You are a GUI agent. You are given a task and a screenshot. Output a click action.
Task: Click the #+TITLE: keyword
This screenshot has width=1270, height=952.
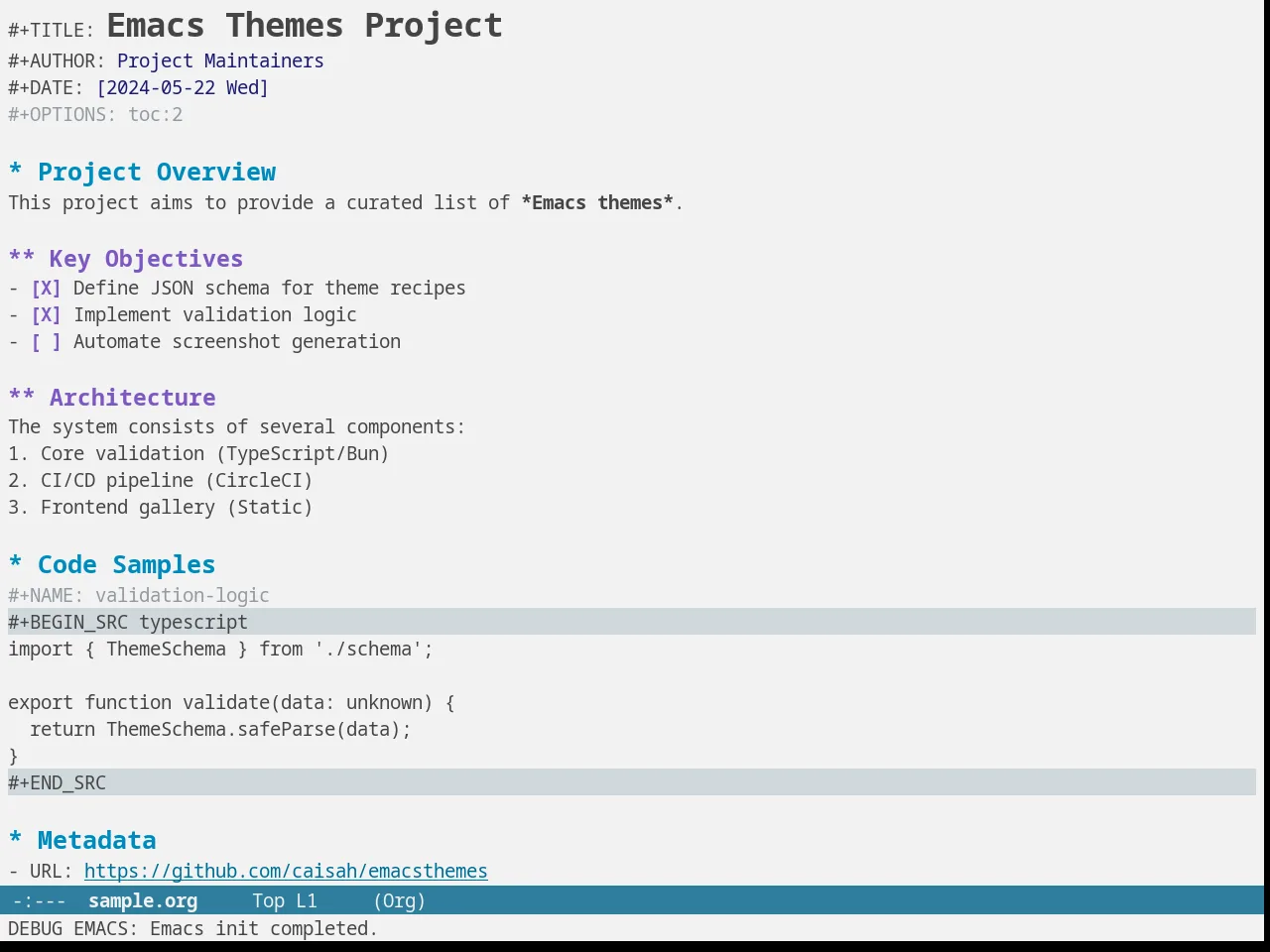(x=51, y=31)
